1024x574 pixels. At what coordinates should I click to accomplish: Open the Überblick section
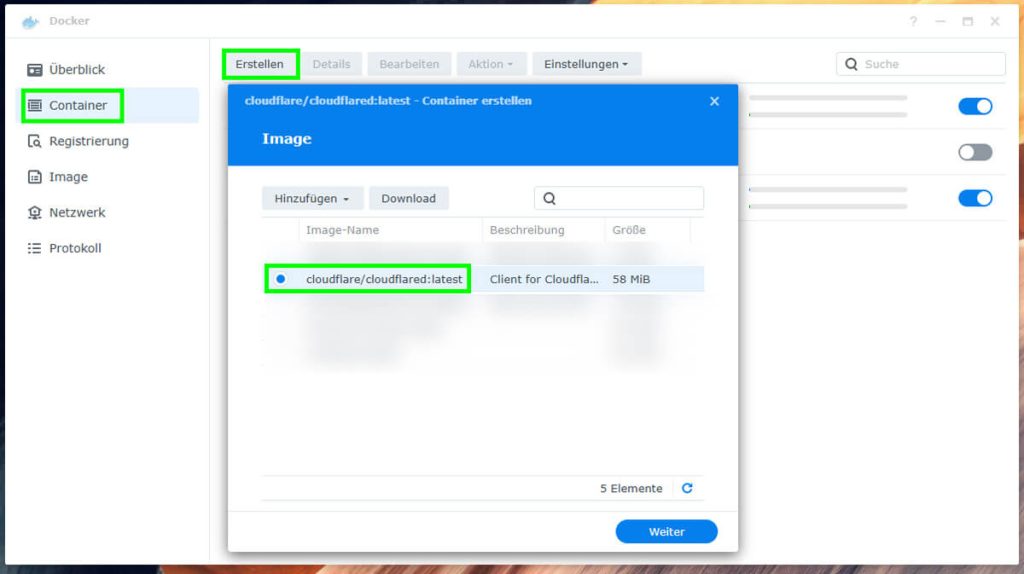[x=107, y=69]
